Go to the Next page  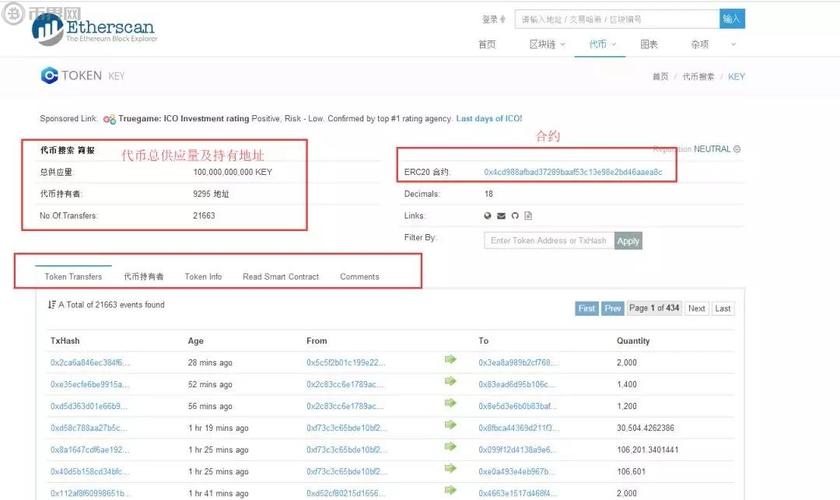[696, 309]
